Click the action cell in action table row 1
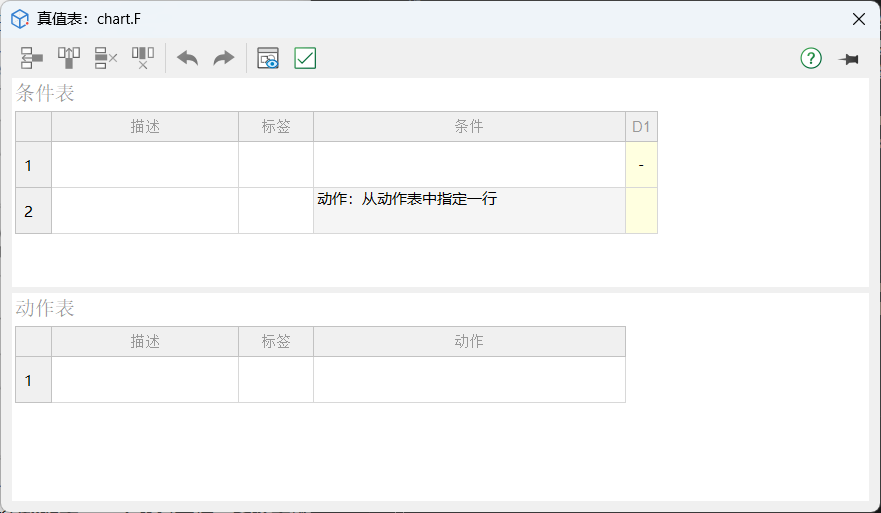 tap(469, 380)
